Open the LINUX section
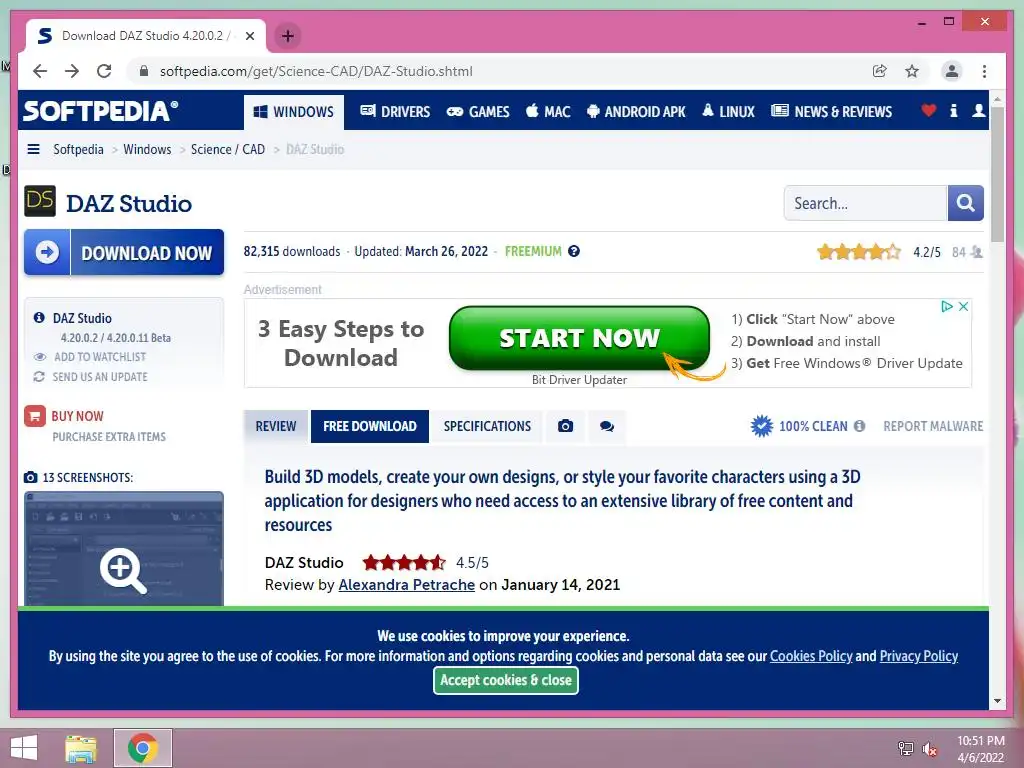The height and width of the screenshot is (768, 1024). pyautogui.click(x=728, y=112)
